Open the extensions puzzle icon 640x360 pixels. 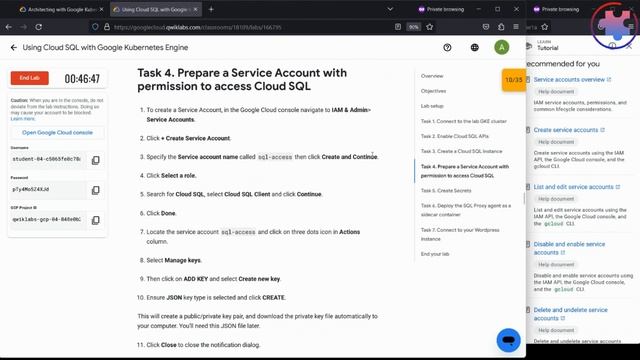tap(501, 27)
